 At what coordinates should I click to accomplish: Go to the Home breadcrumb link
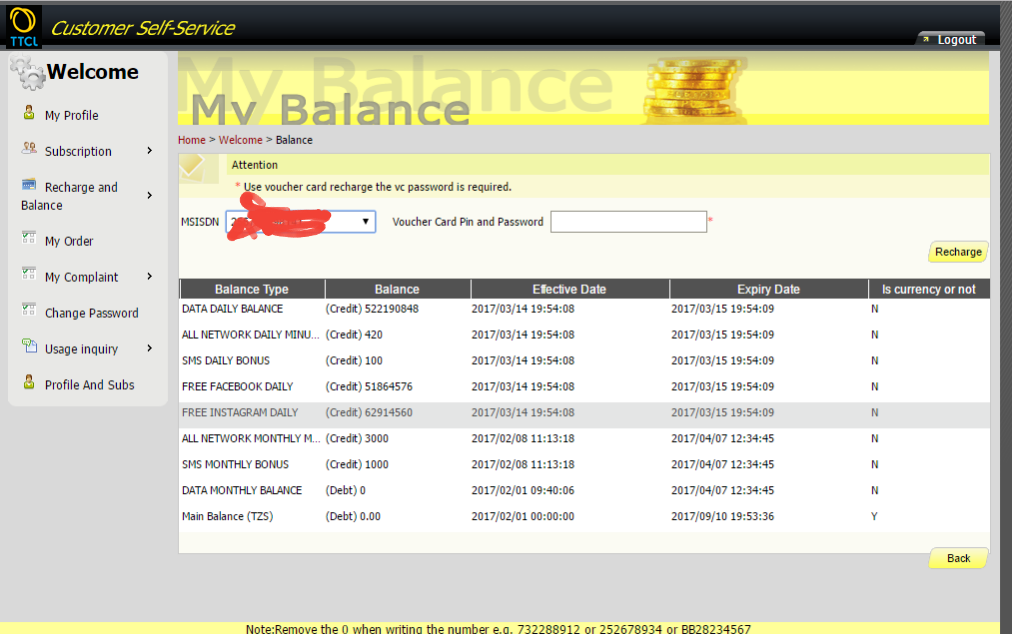pyautogui.click(x=191, y=140)
